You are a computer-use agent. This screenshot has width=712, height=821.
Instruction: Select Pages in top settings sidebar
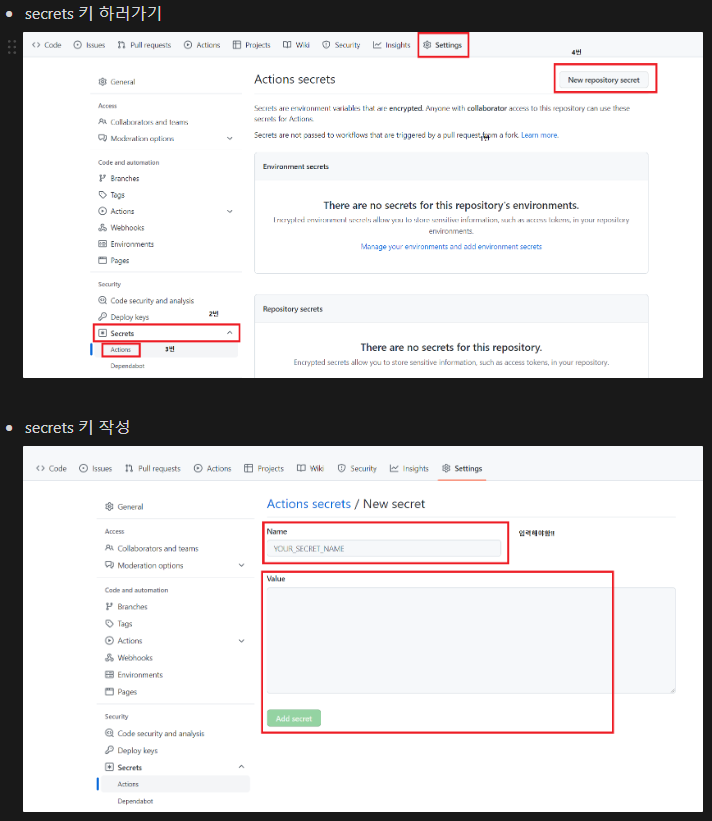(x=114, y=260)
